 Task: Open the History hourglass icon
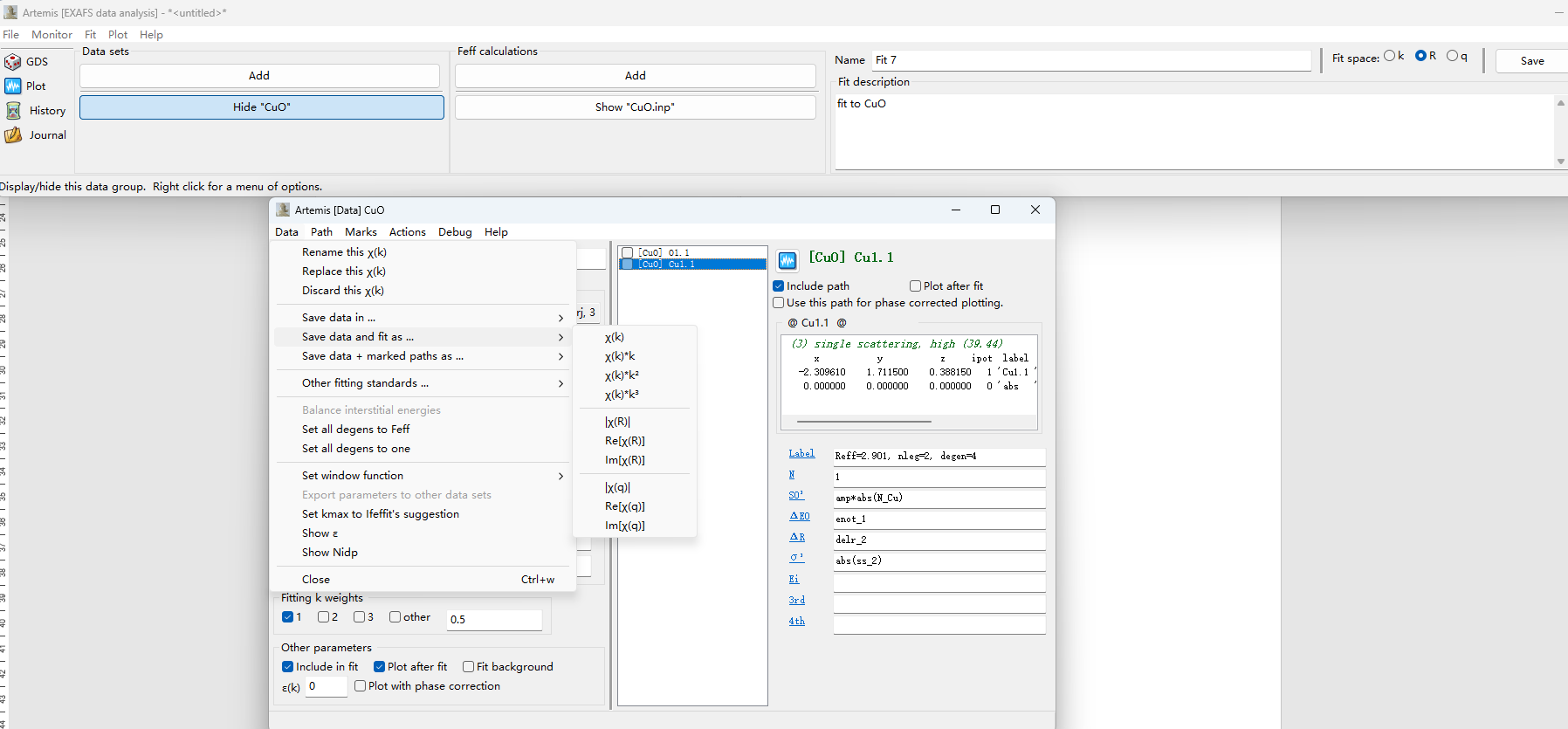click(x=13, y=111)
